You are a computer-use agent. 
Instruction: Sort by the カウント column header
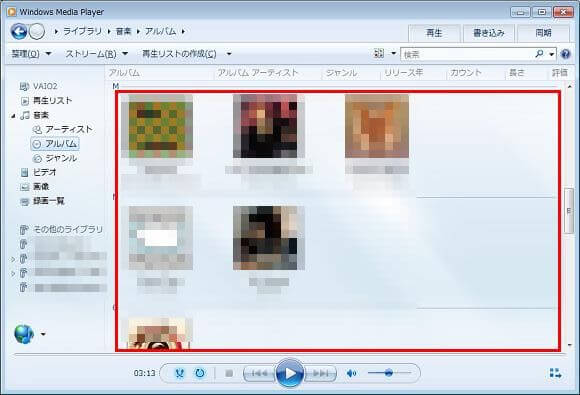[x=466, y=73]
